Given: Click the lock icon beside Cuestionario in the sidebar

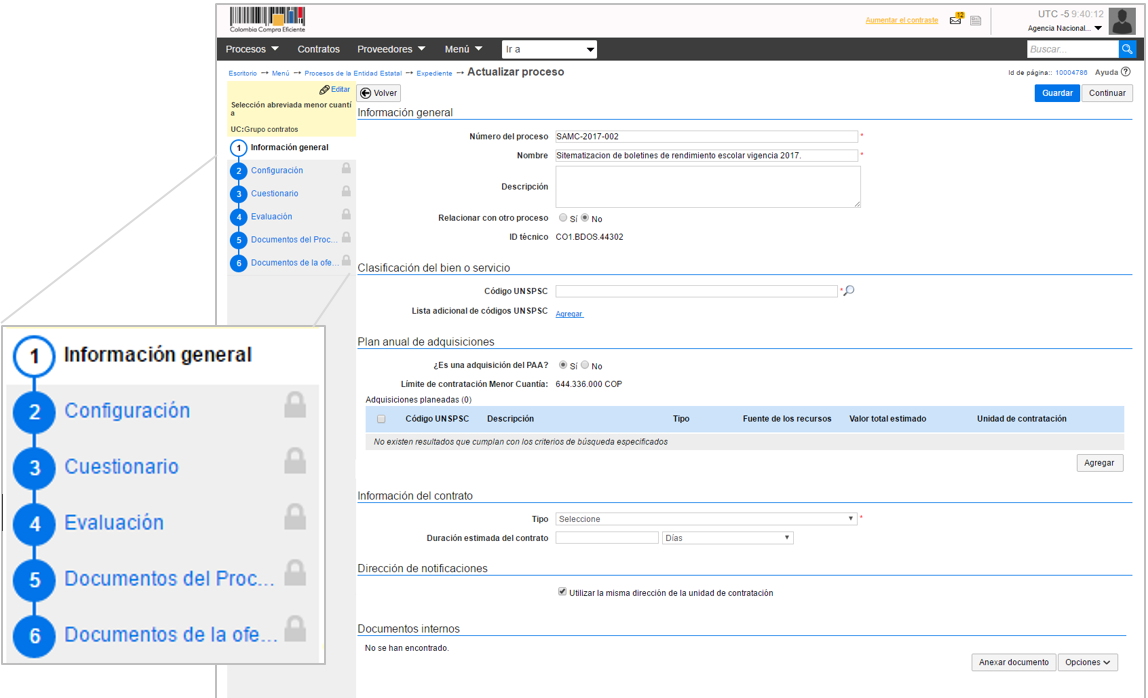Looking at the screenshot, I should (x=346, y=191).
